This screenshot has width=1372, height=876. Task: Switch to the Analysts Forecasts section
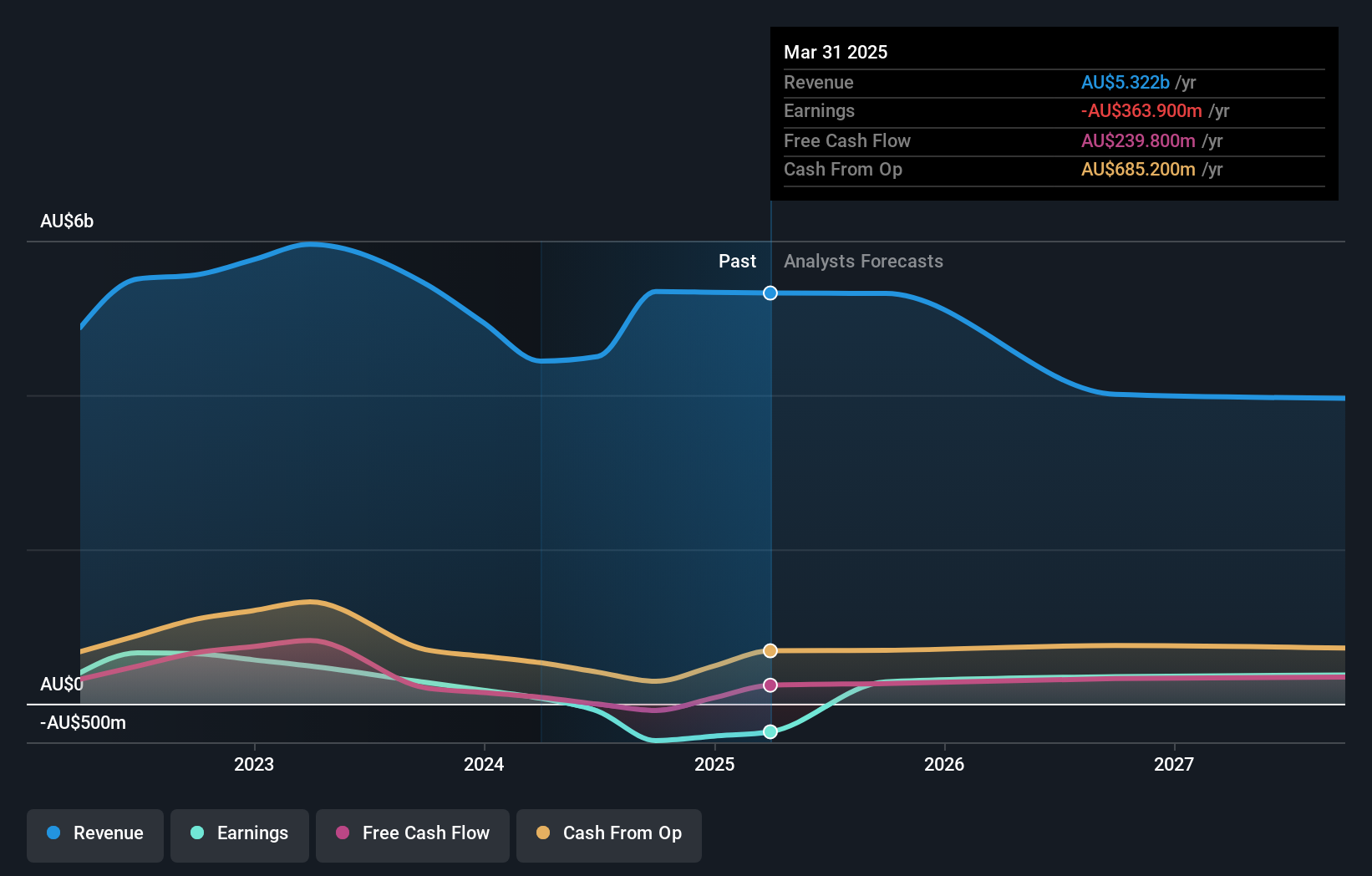pos(863,262)
